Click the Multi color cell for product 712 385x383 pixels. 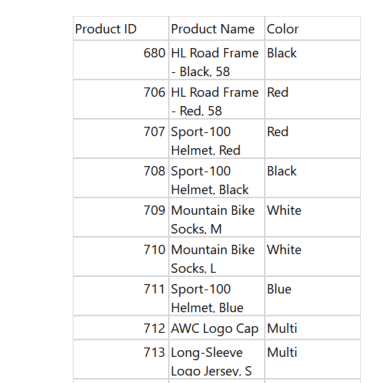312,328
